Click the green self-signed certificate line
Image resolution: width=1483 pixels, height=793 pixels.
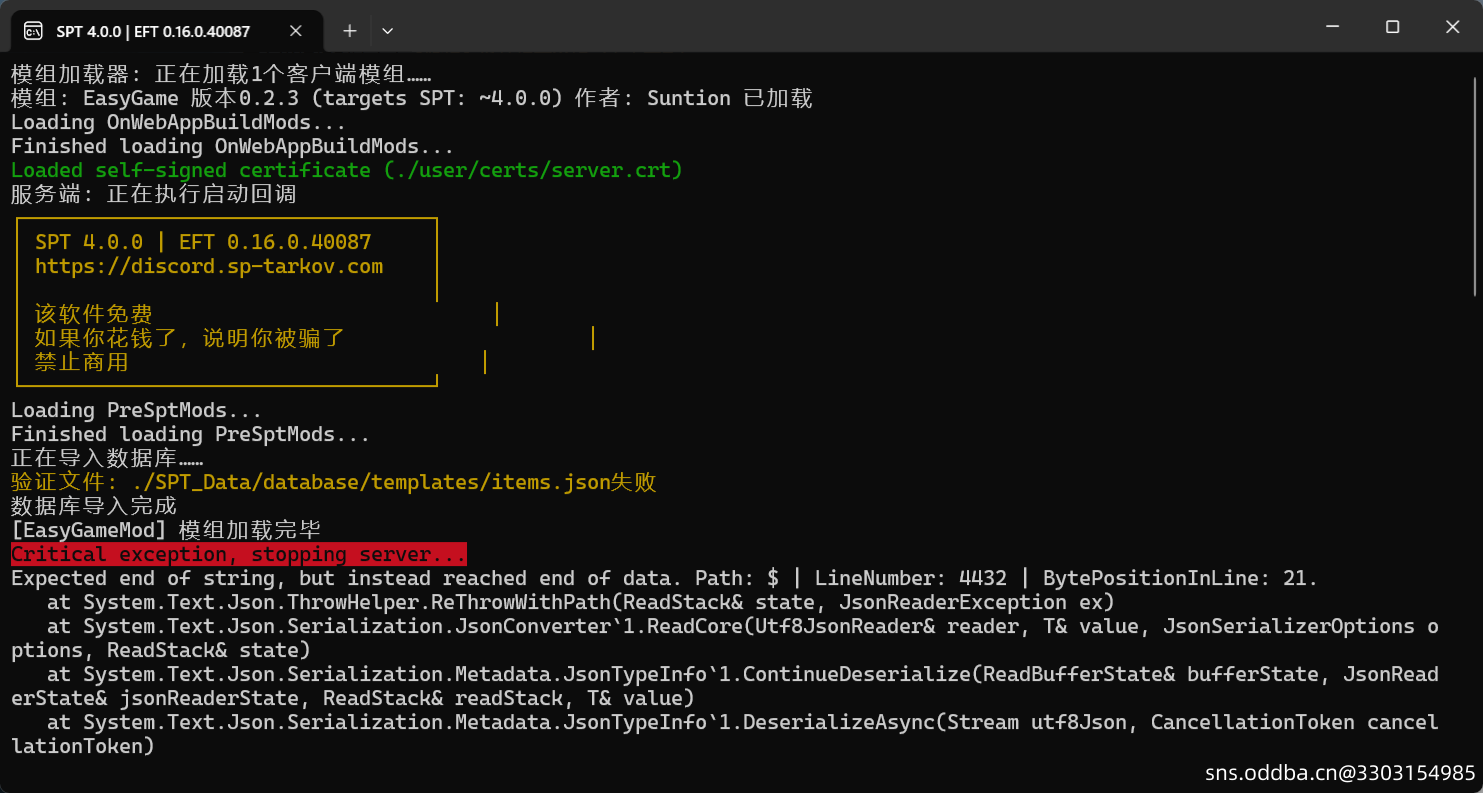click(346, 171)
